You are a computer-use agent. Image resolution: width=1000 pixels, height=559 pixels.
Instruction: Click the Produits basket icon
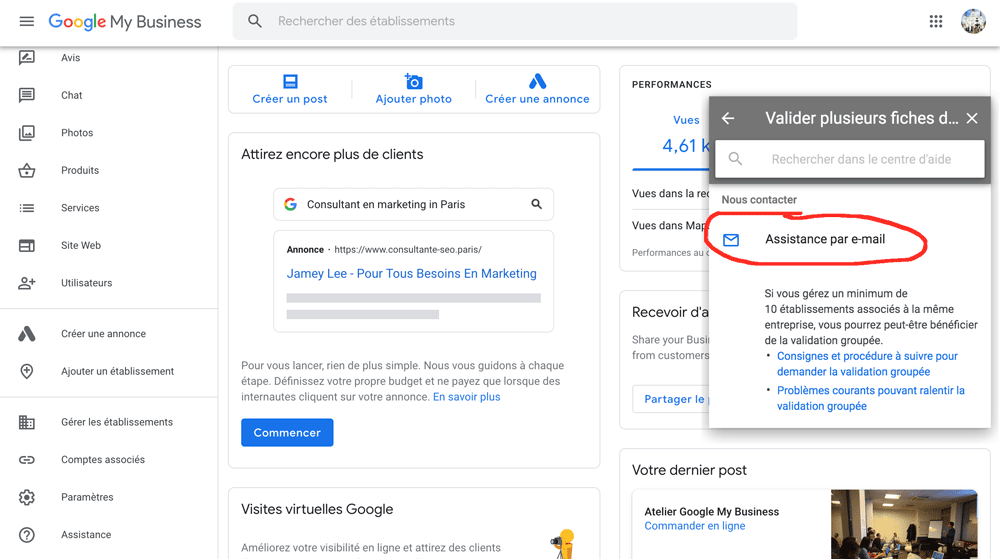pos(27,170)
